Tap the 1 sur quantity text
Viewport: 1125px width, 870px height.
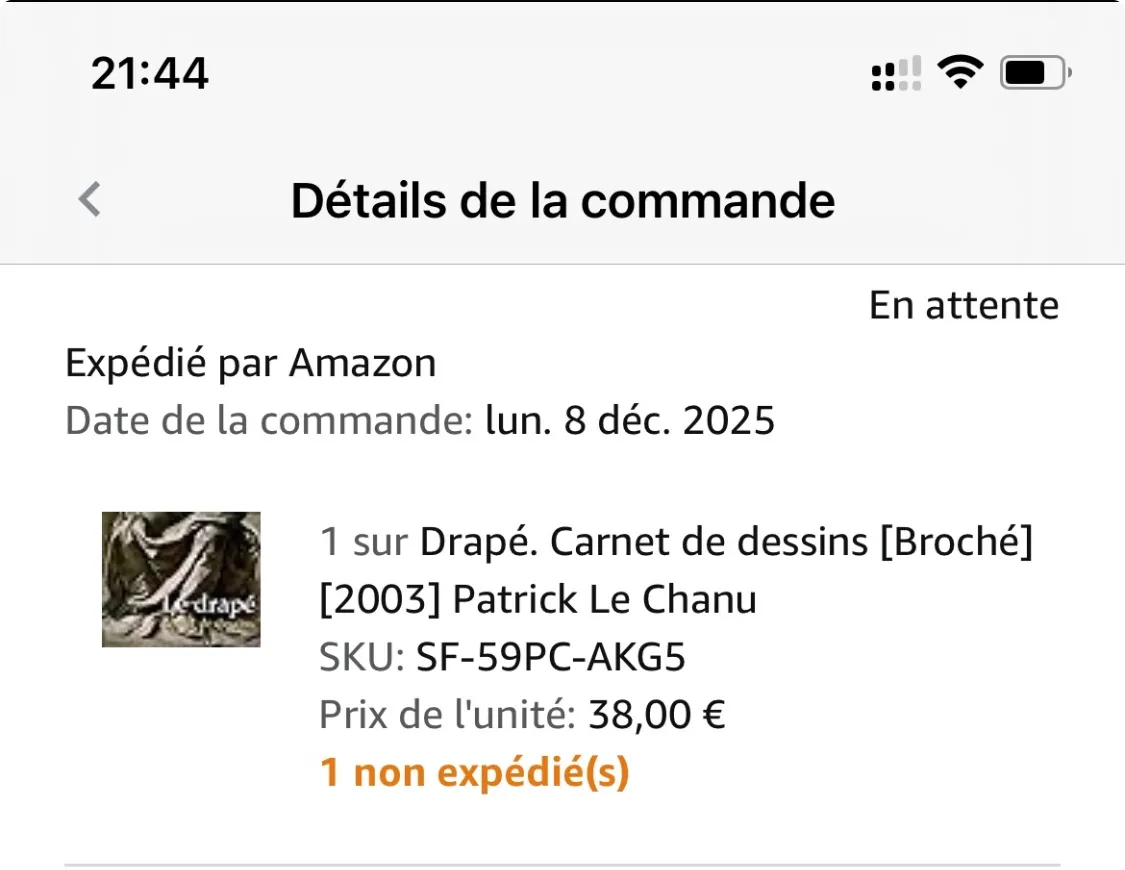point(363,542)
